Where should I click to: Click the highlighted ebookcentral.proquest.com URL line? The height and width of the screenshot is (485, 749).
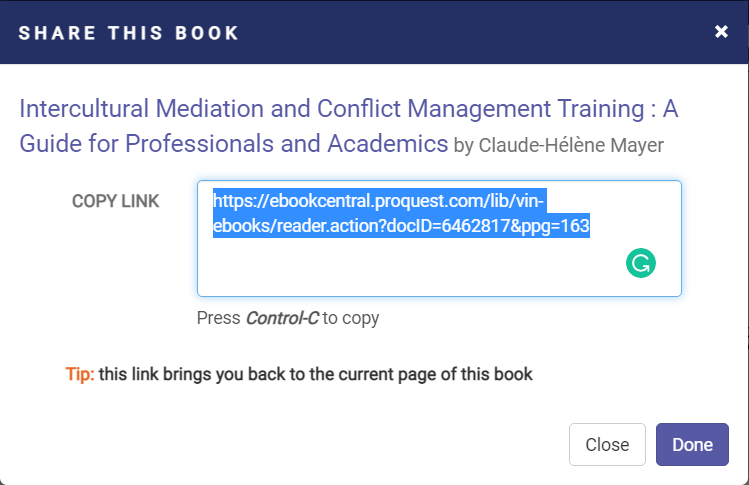tap(379, 199)
